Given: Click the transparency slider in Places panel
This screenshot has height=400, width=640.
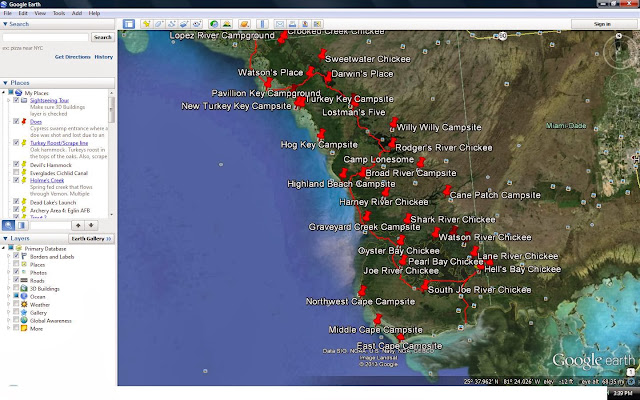Looking at the screenshot, I should [50, 225].
